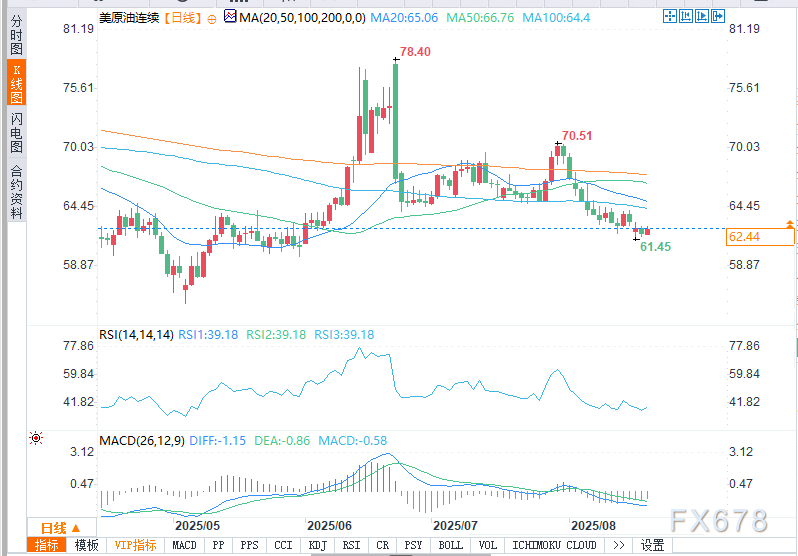
Task: Switch to 分时图 side tab
Action: pyautogui.click(x=16, y=40)
